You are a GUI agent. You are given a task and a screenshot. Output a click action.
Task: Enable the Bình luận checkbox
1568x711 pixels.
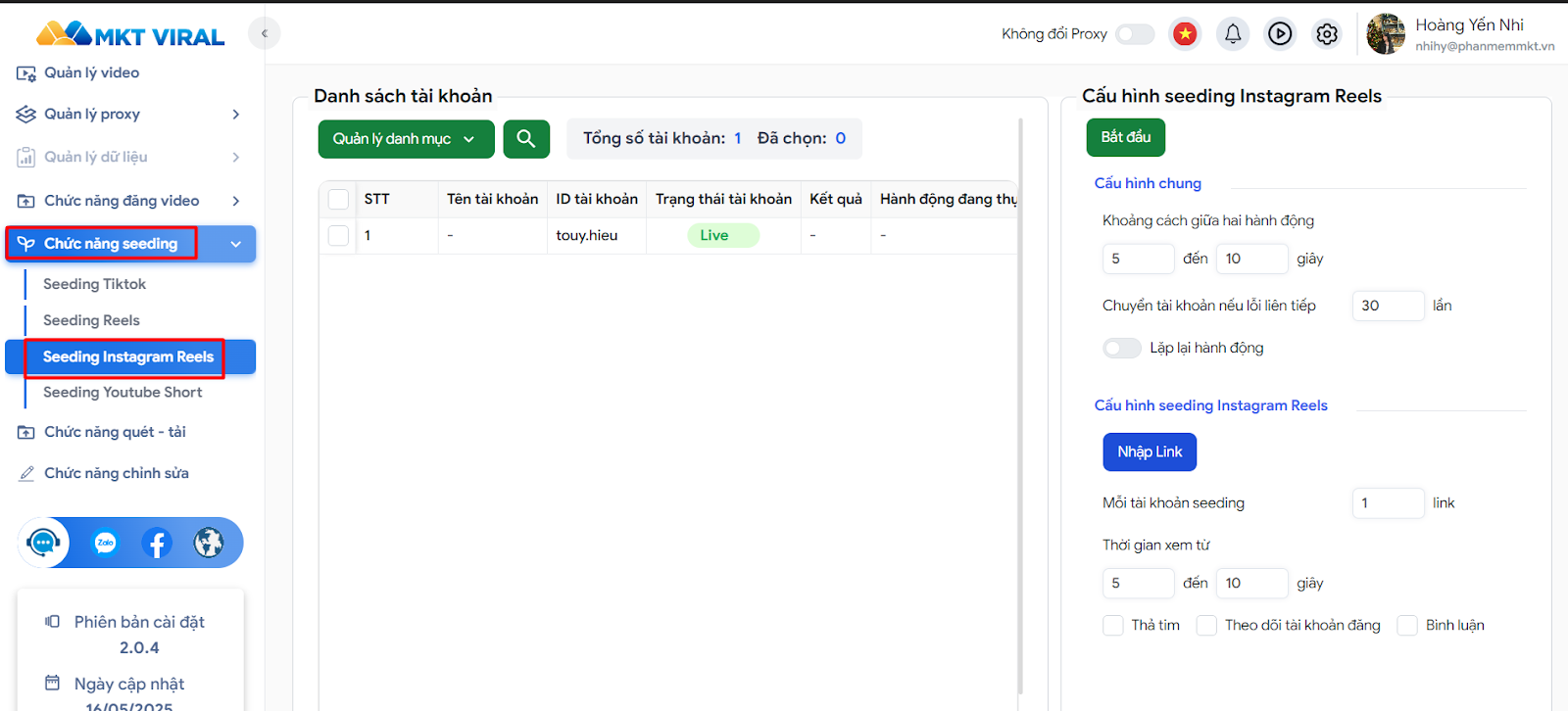click(x=1407, y=626)
